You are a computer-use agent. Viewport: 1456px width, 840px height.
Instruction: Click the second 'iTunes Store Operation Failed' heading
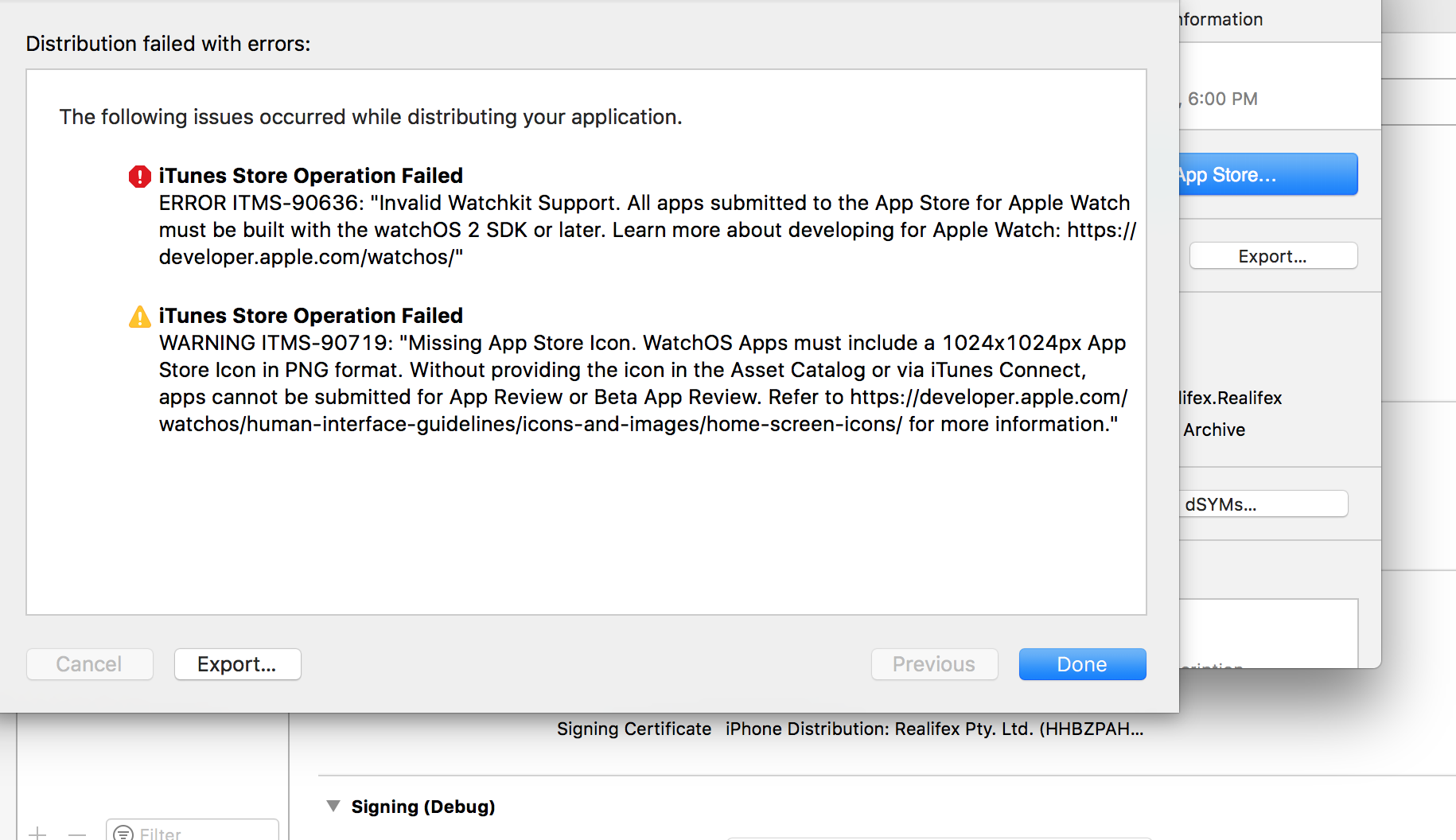point(310,316)
